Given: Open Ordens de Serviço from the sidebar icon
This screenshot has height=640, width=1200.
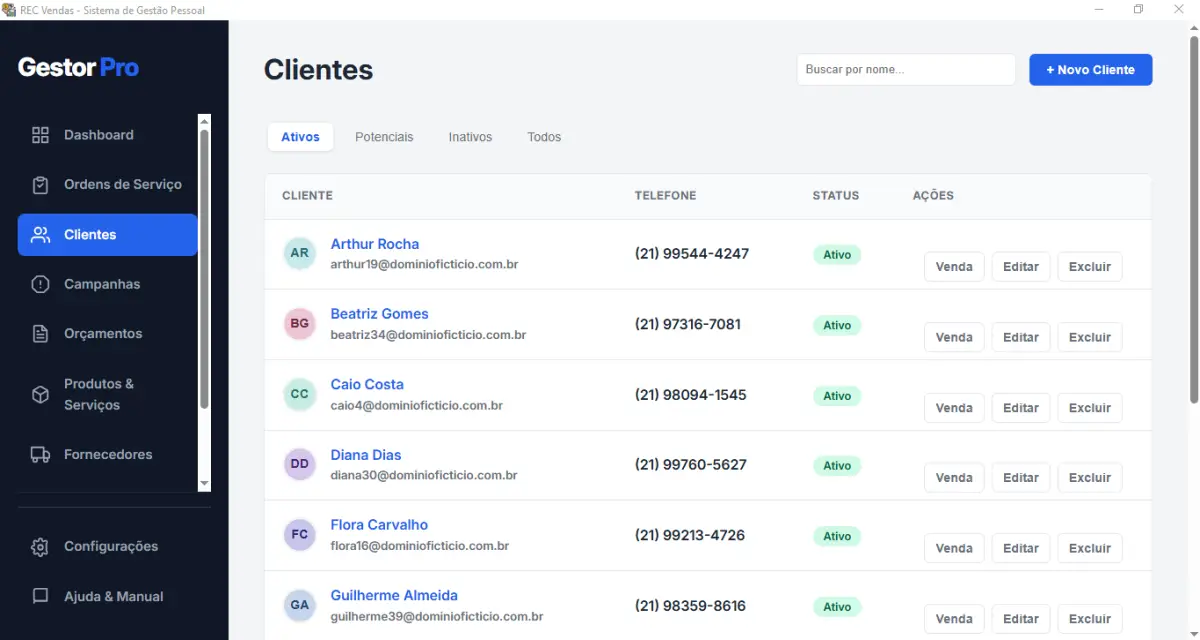Looking at the screenshot, I should 40,184.
